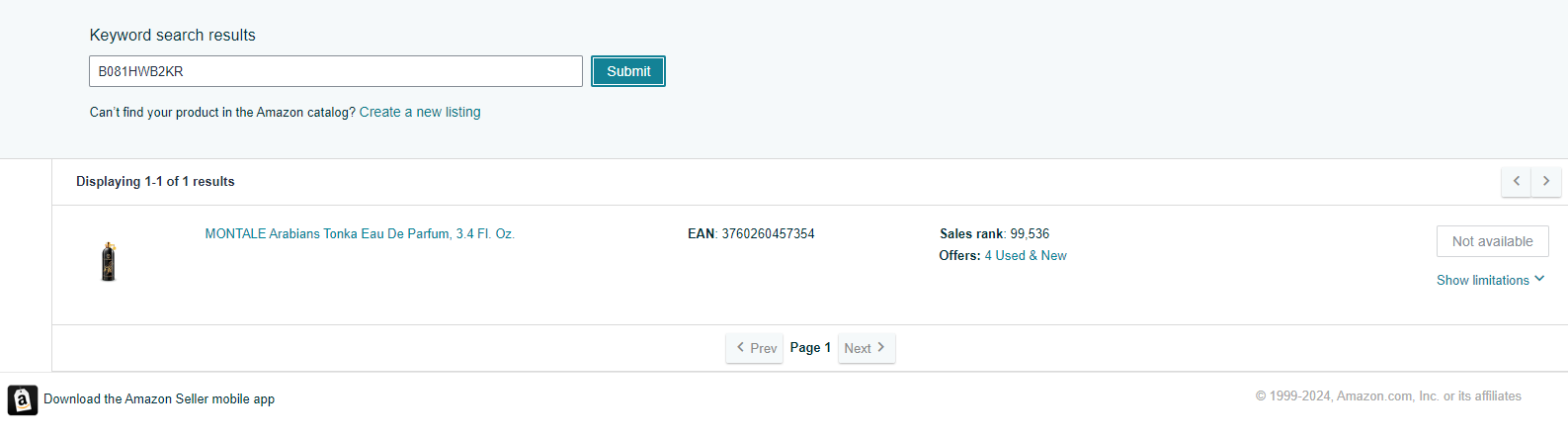Select the EAN value 3760260457354

point(768,234)
